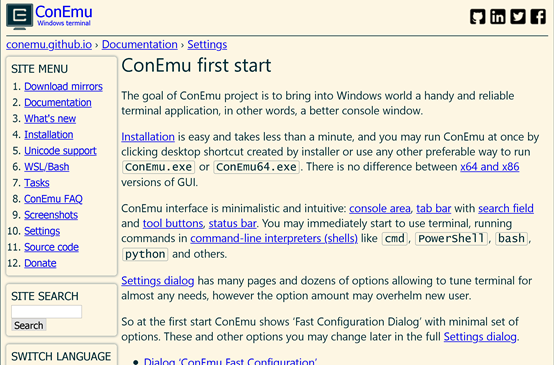Viewport: 554px width, 365px height.
Task: Click the ConEmu logo icon
Action: 19,17
